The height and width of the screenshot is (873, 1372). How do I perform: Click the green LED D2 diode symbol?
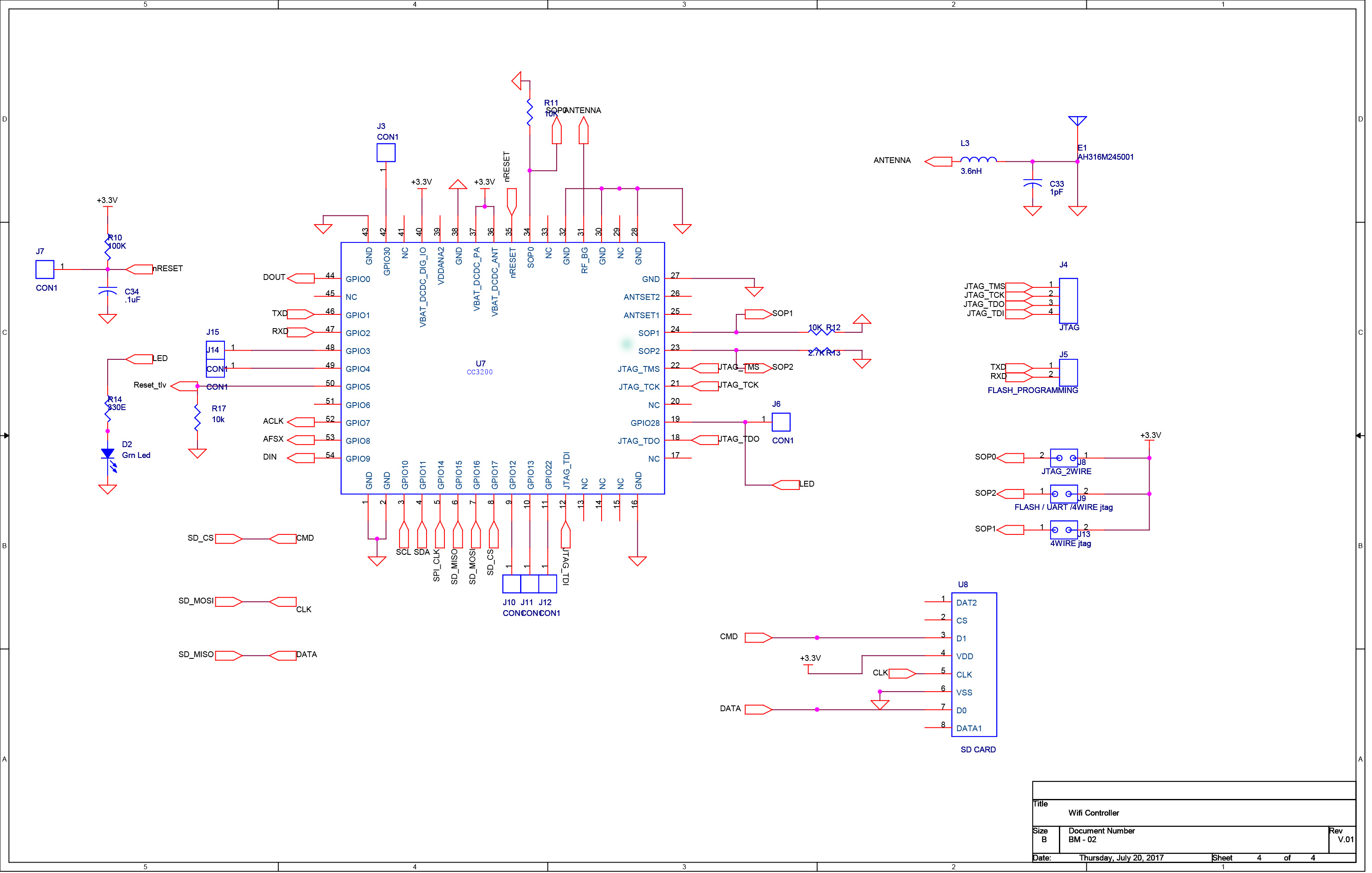pyautogui.click(x=108, y=455)
